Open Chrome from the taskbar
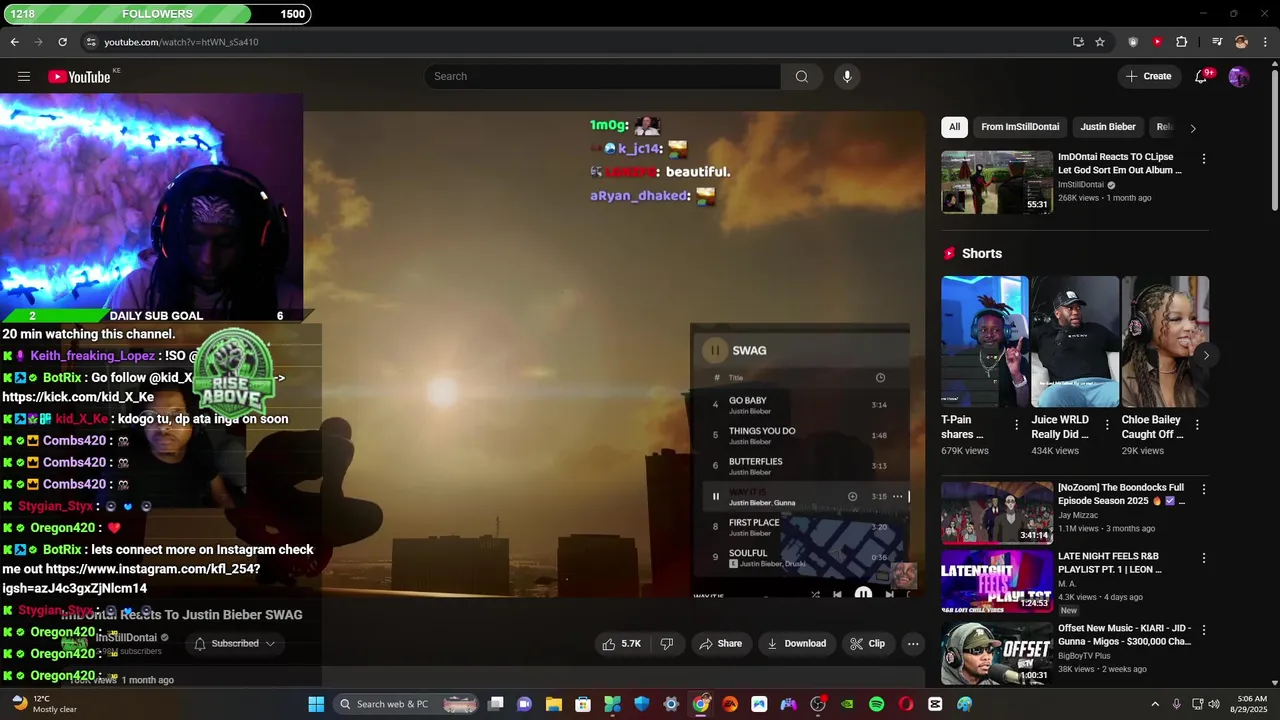The height and width of the screenshot is (720, 1280). [701, 704]
